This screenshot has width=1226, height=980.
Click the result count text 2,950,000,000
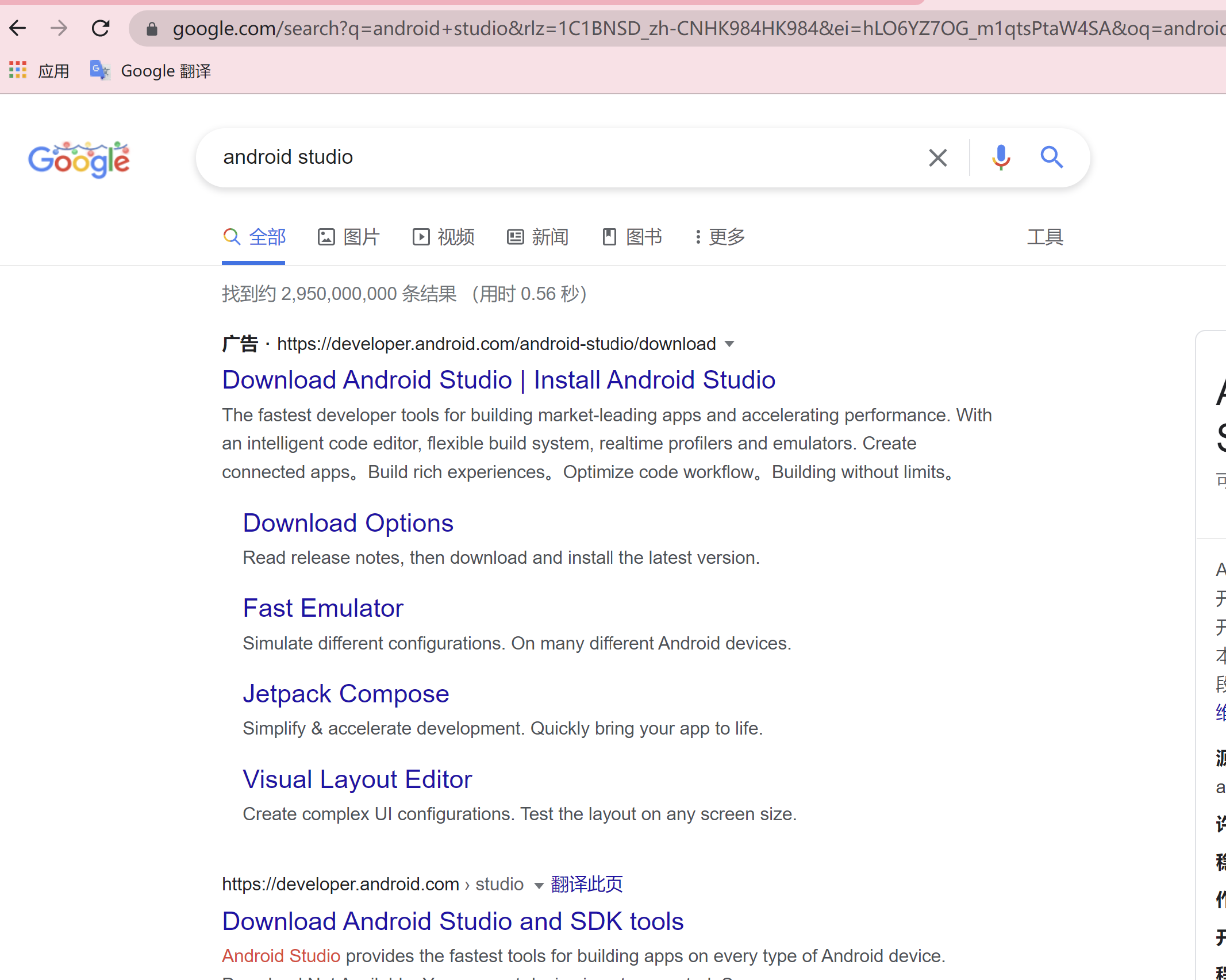point(339,294)
